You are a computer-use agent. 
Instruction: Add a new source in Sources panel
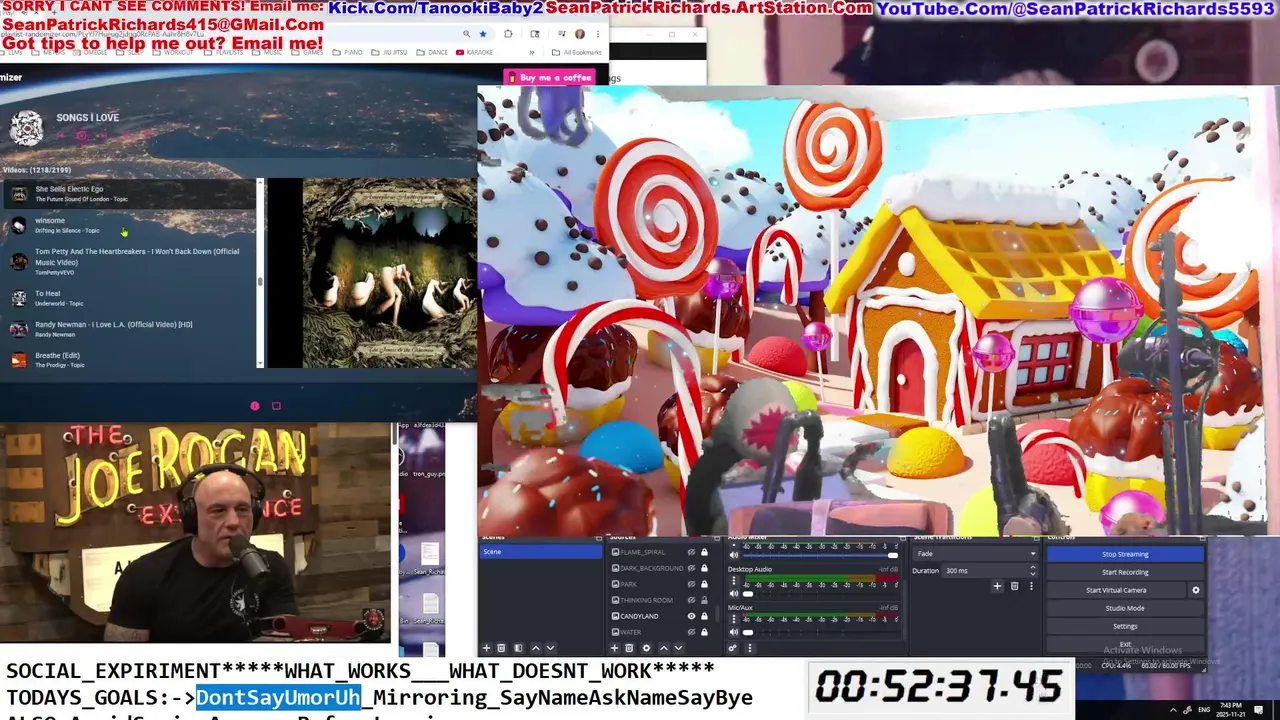(615, 648)
